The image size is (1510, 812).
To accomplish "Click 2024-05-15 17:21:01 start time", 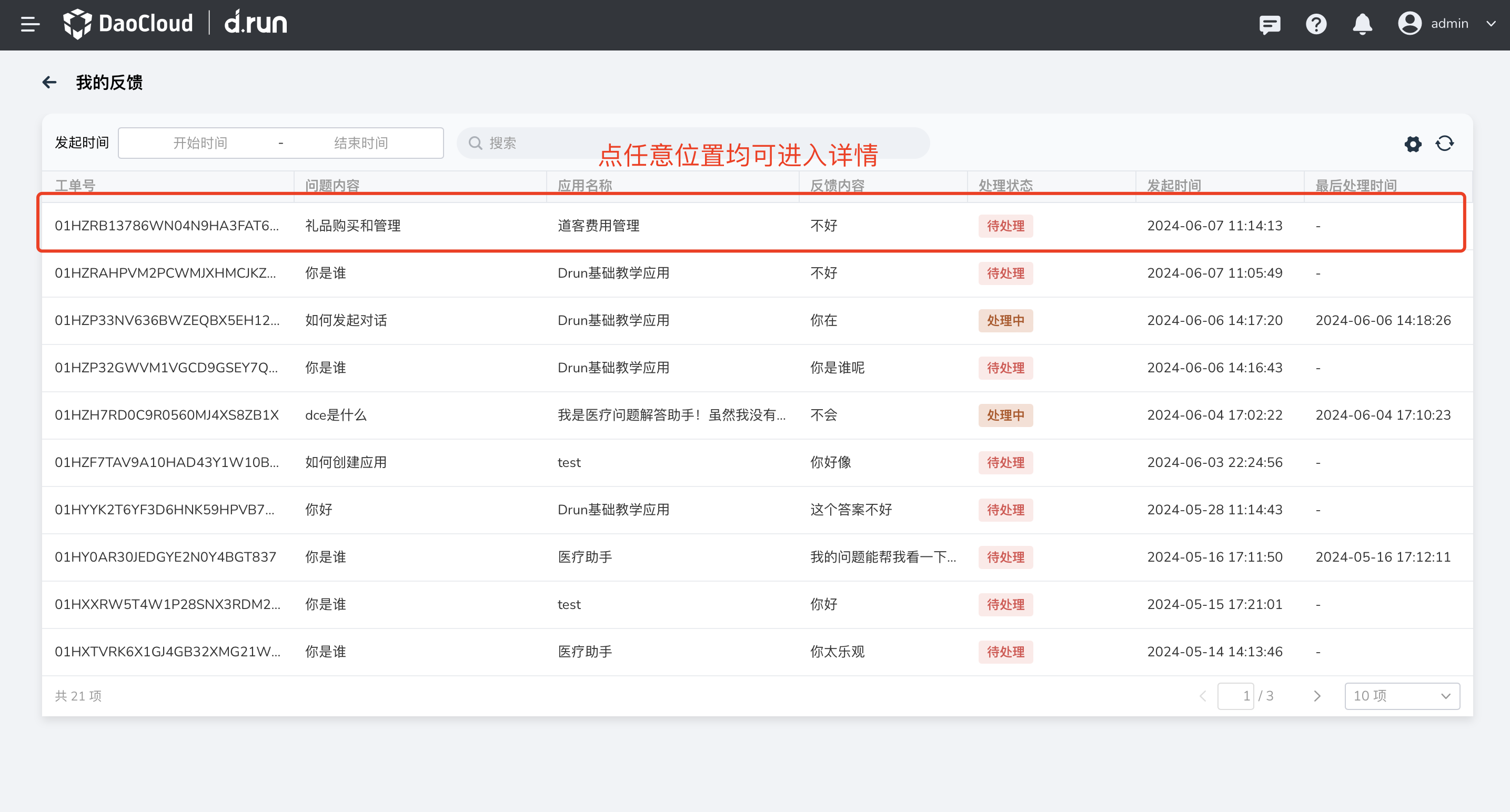I will (1214, 605).
